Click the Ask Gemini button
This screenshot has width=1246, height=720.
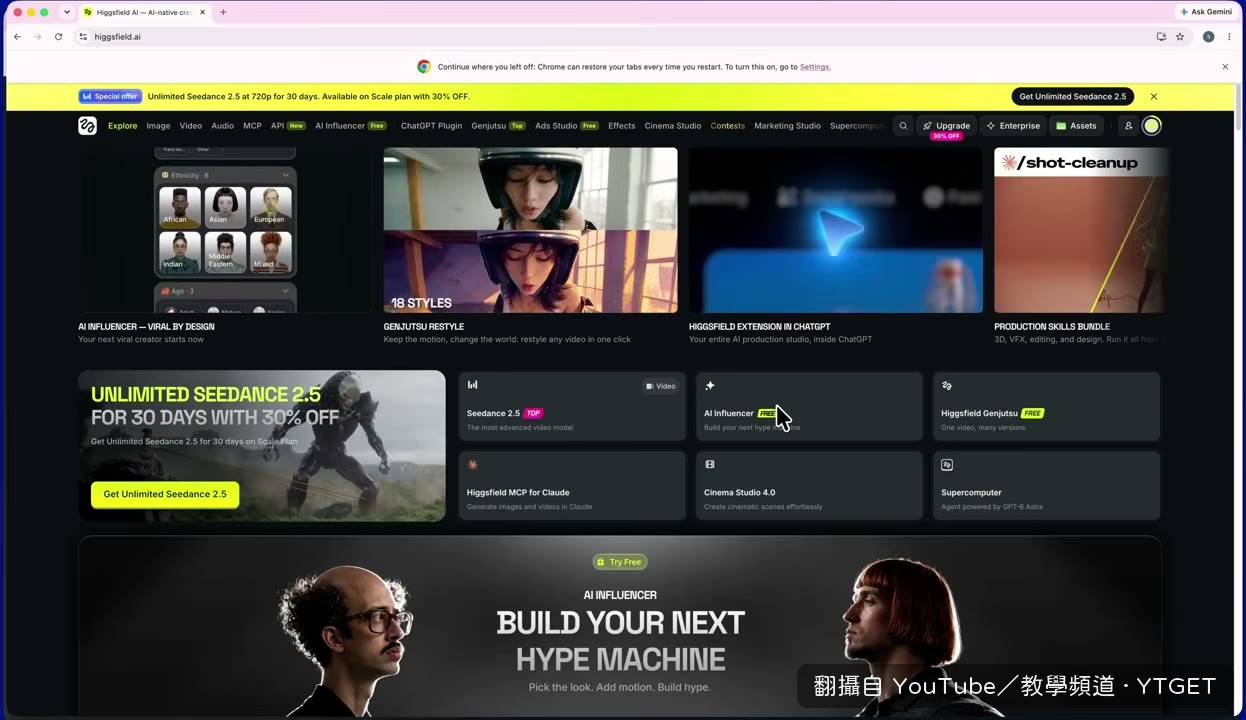1206,12
